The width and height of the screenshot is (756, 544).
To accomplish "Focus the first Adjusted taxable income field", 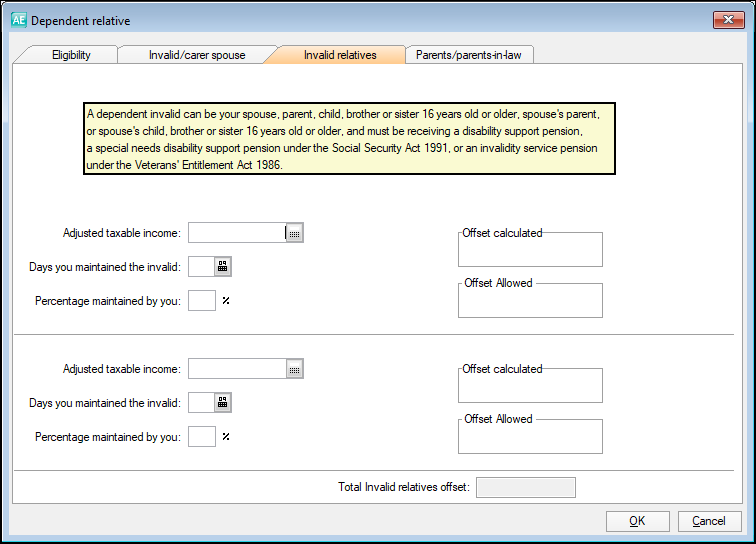I will tap(237, 233).
